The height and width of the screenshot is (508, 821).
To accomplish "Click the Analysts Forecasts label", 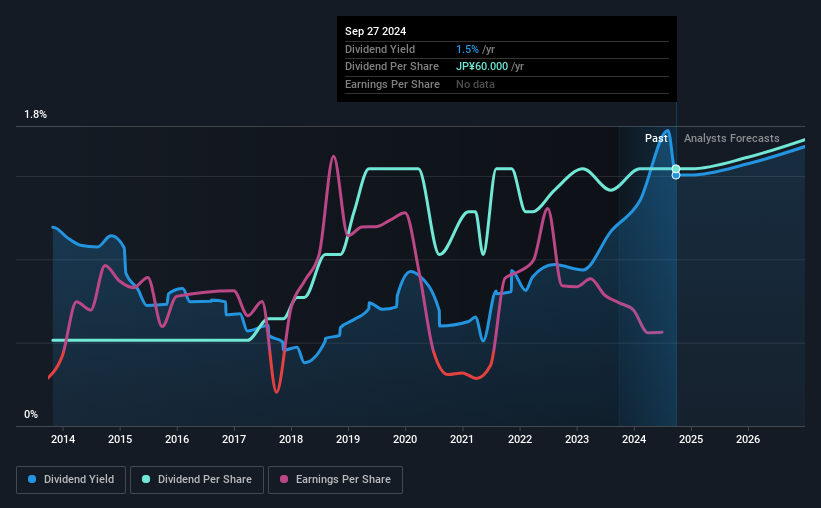I will point(731,138).
